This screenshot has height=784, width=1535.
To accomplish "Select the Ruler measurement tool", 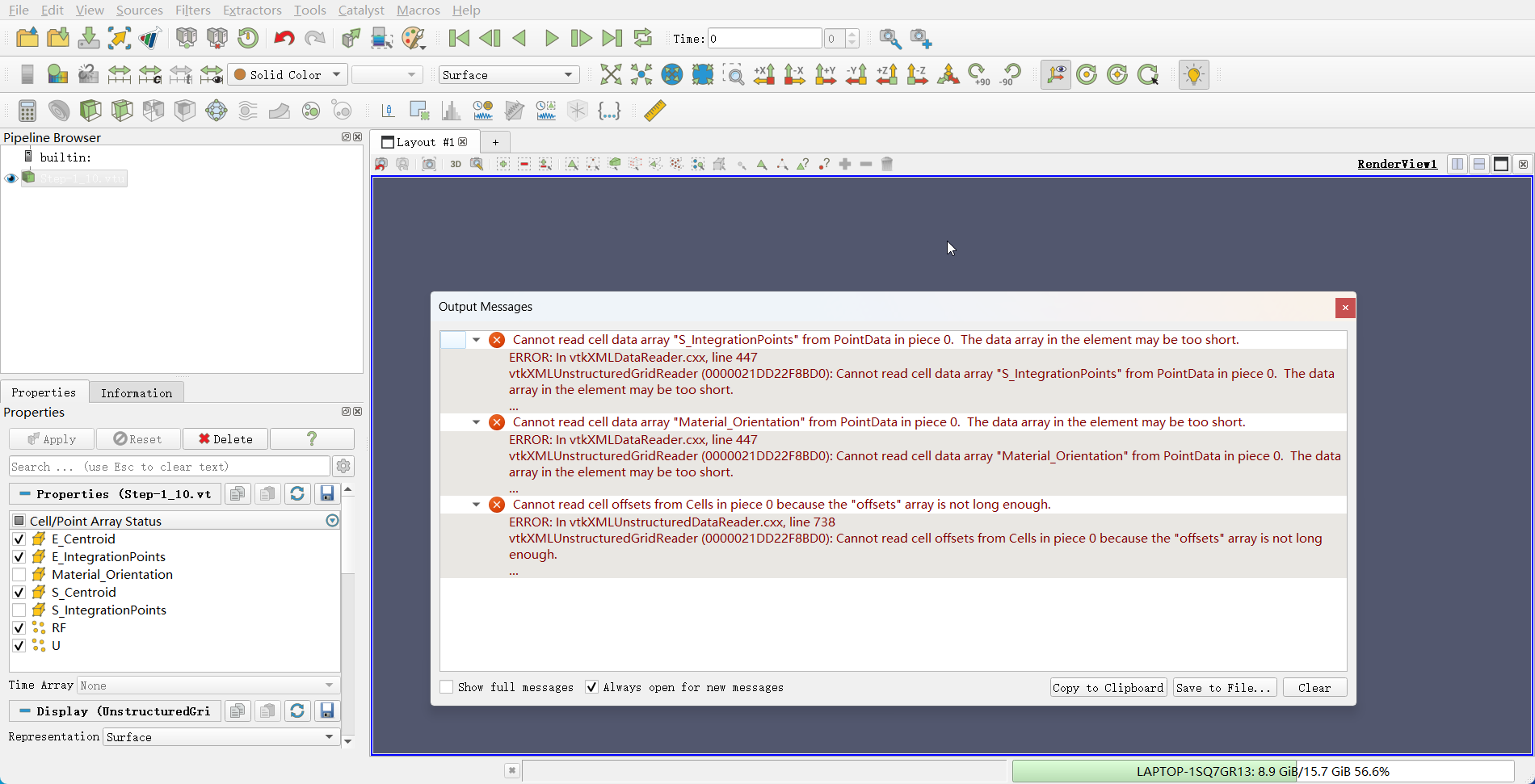I will coord(655,111).
